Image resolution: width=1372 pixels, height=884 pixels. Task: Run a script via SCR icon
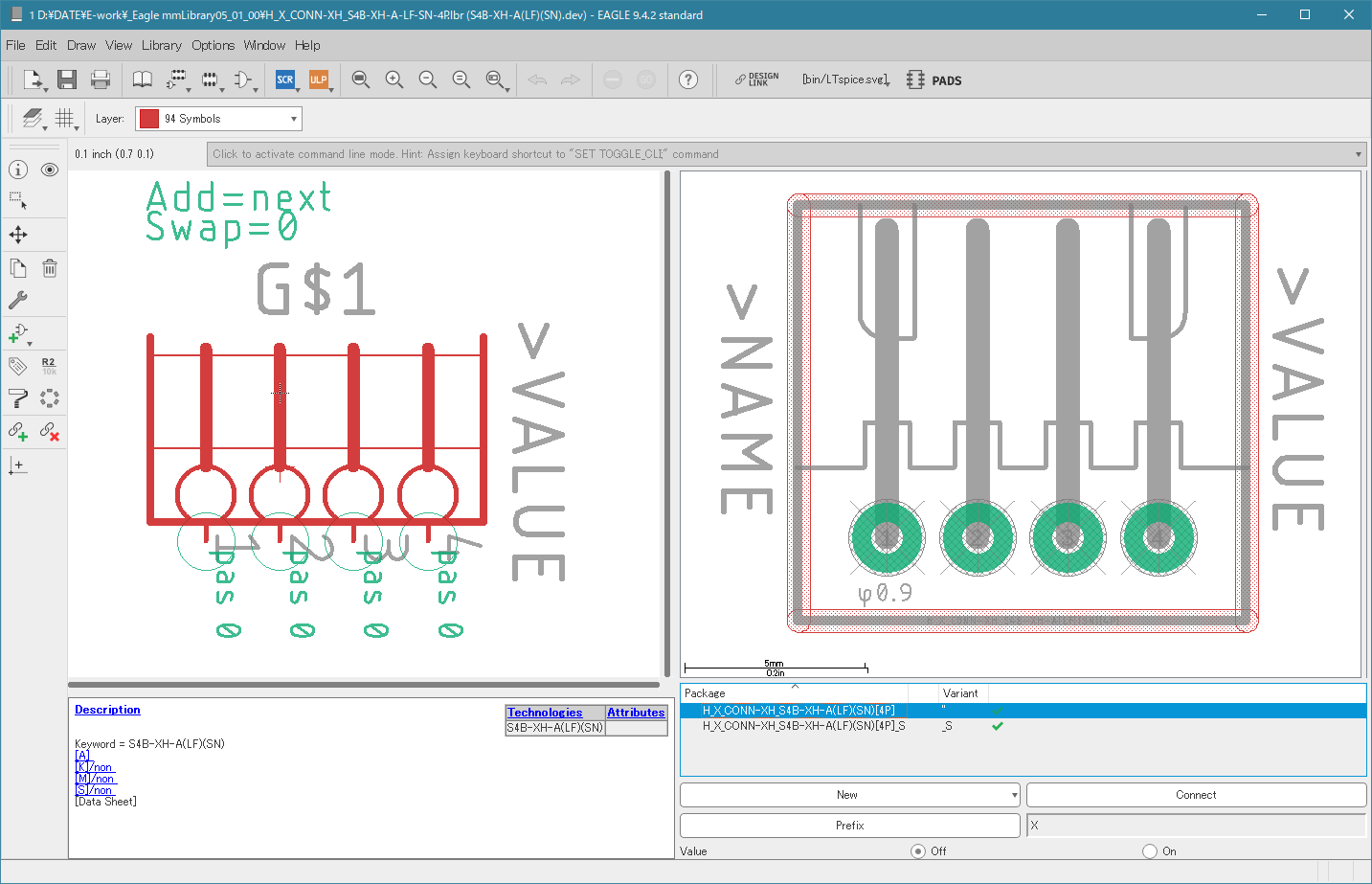coord(285,79)
